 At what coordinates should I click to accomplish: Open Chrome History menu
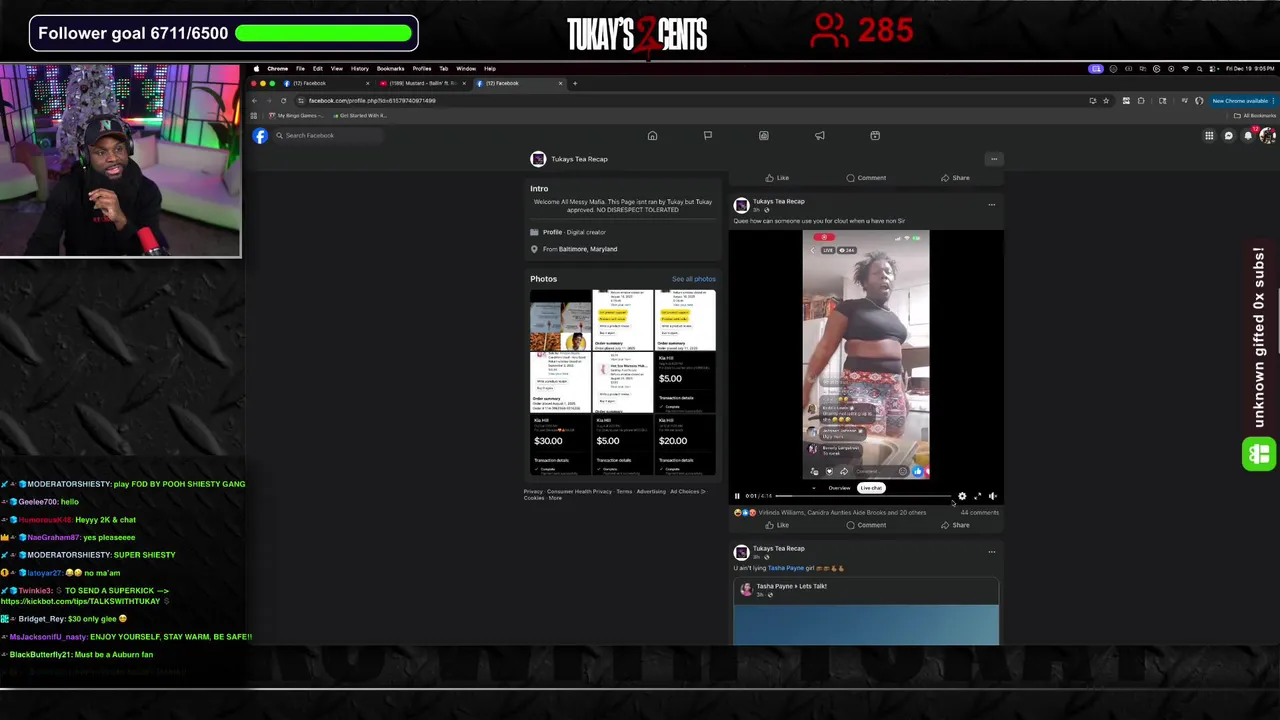pyautogui.click(x=360, y=69)
